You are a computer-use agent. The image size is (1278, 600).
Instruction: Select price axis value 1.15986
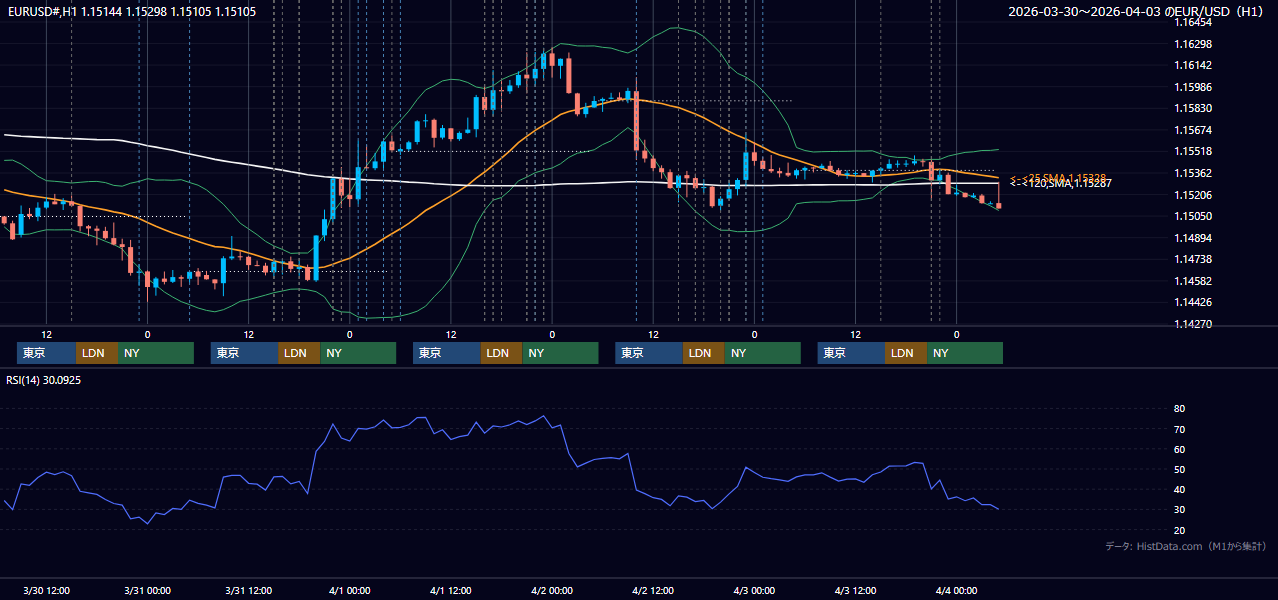click(1193, 87)
